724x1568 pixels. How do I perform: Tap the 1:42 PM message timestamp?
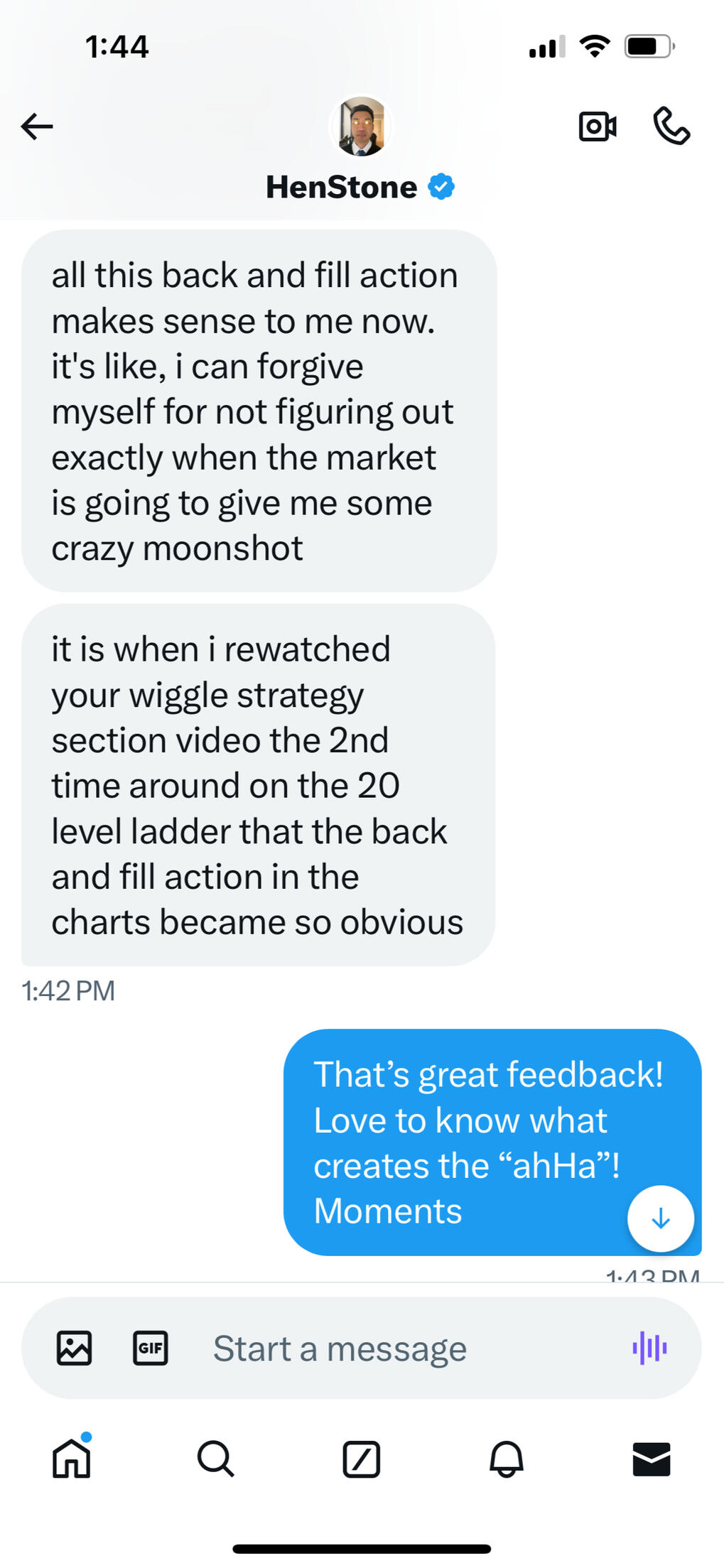tap(68, 990)
